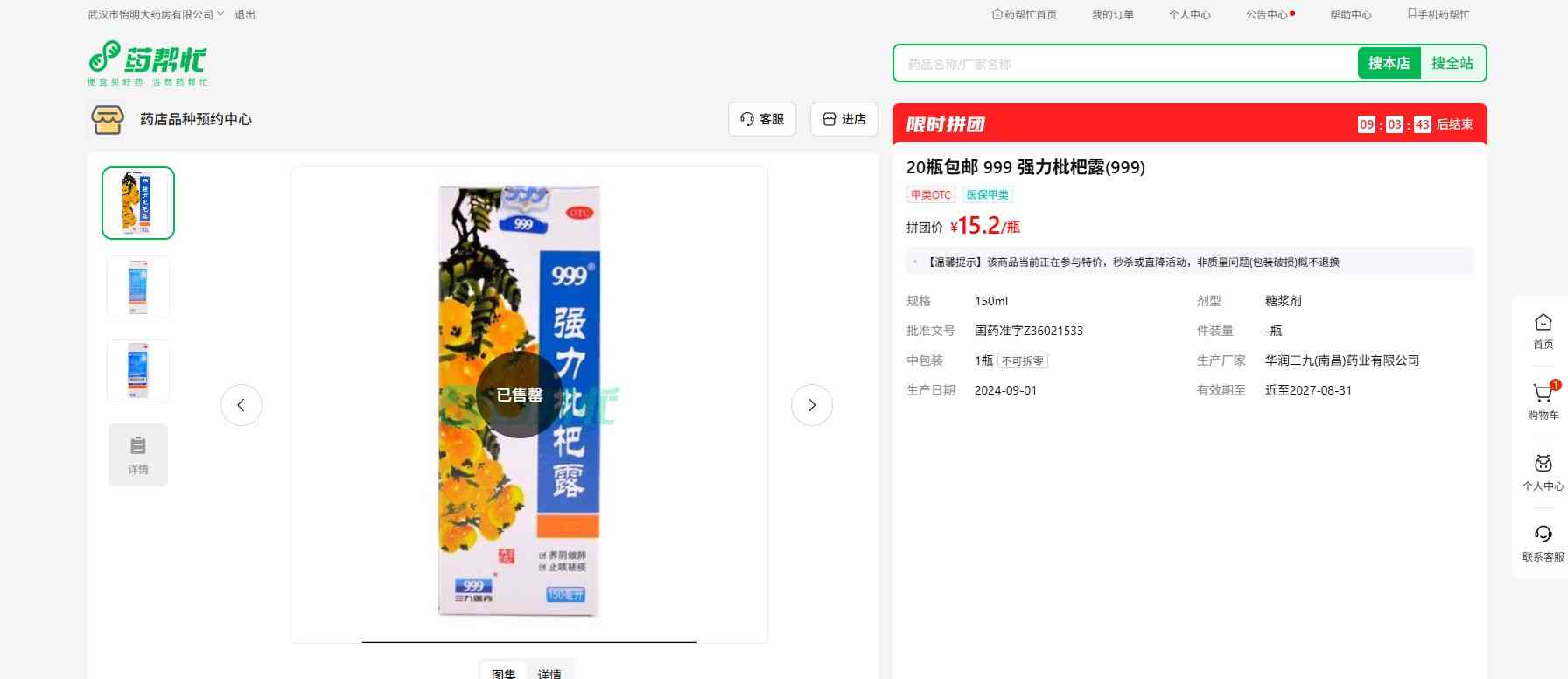This screenshot has width=1568, height=679.
Task: Expand the 武汉市怡明大药房 account dropdown
Action: [x=156, y=14]
